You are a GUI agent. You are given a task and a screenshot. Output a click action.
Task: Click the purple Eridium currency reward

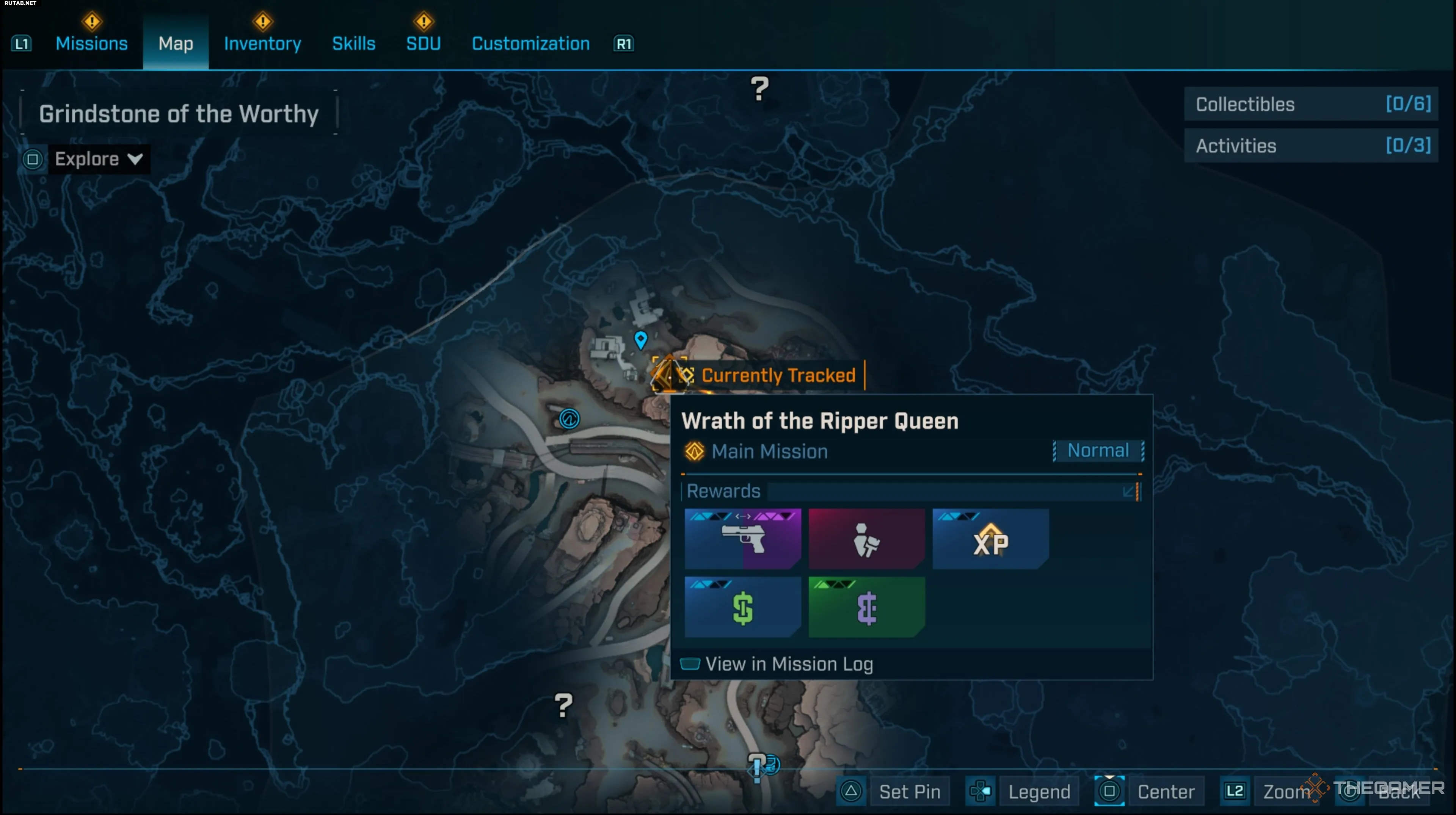click(x=866, y=607)
